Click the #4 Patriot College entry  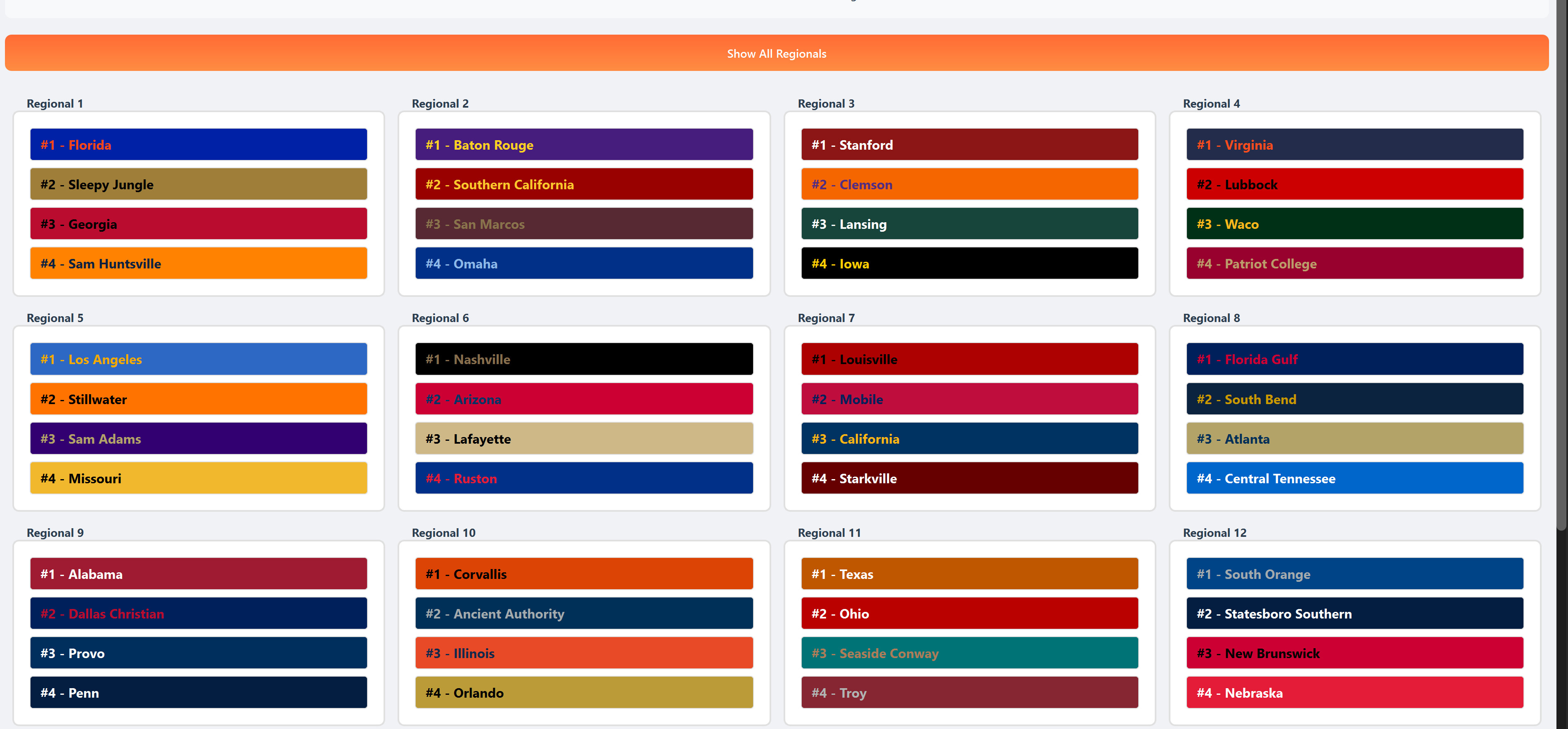click(1354, 263)
